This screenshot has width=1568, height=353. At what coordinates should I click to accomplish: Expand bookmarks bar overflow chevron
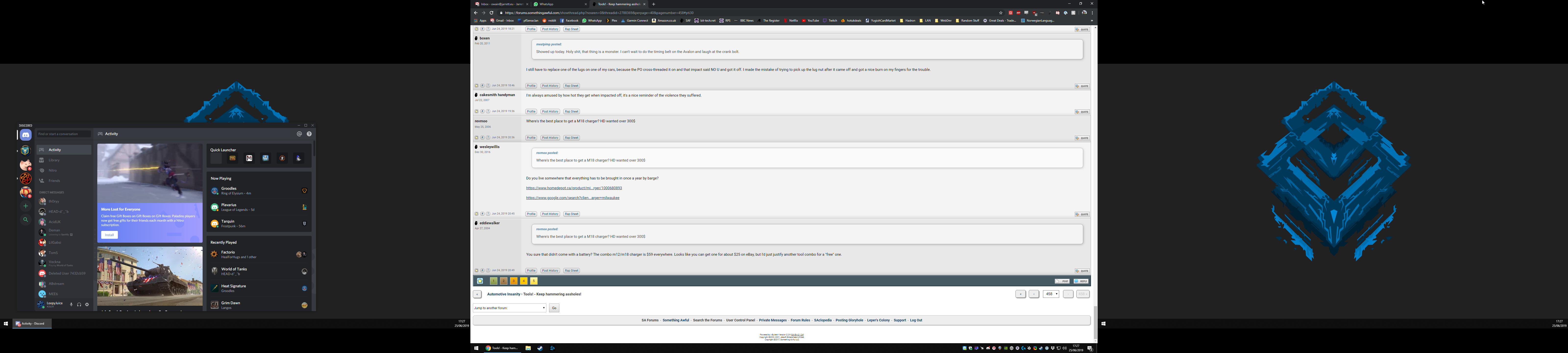tap(1092, 21)
